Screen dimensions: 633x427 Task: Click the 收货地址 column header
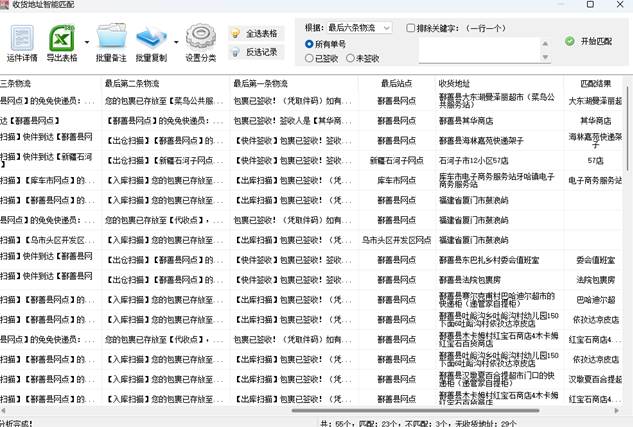click(499, 84)
